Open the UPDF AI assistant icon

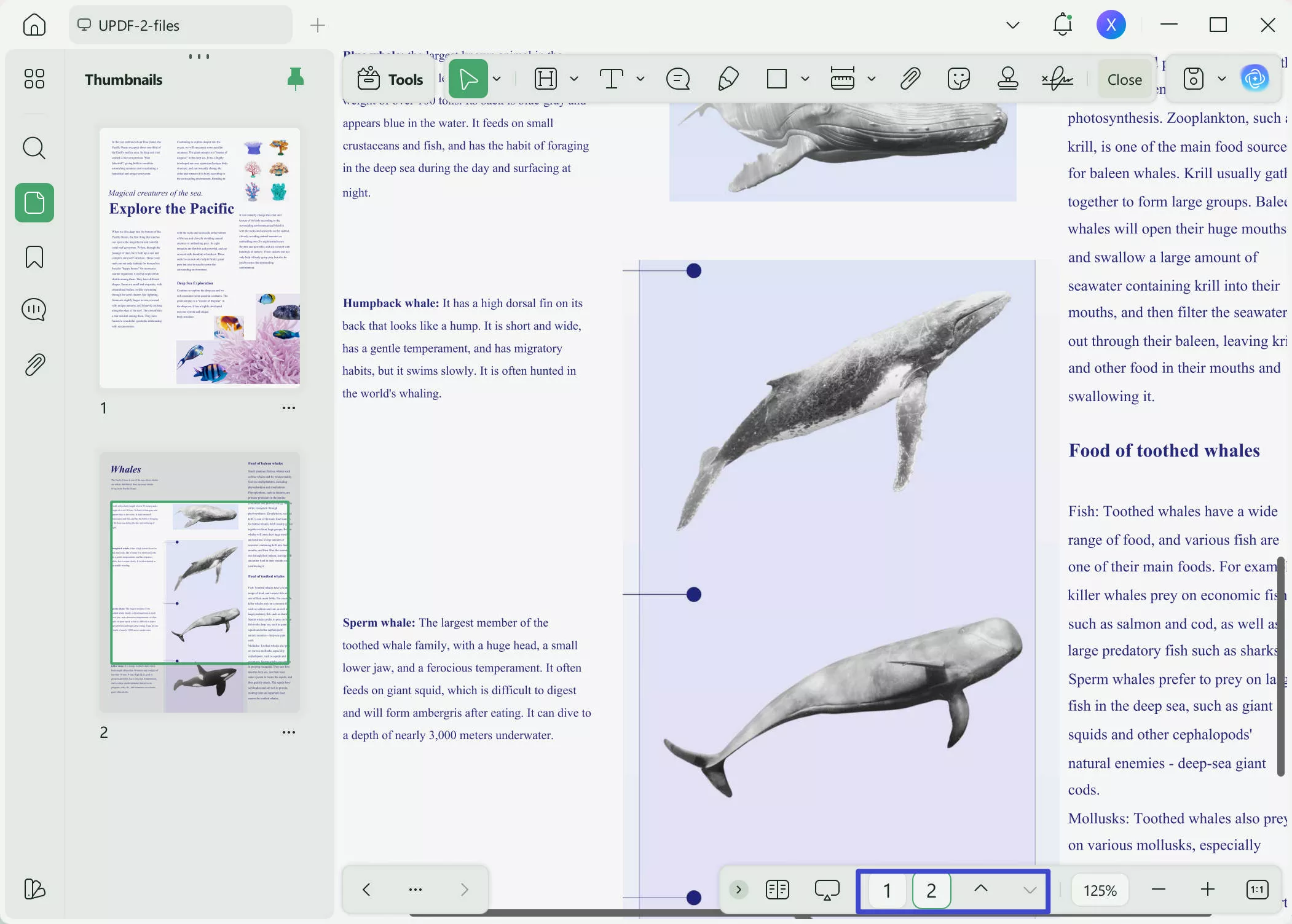pos(1255,79)
